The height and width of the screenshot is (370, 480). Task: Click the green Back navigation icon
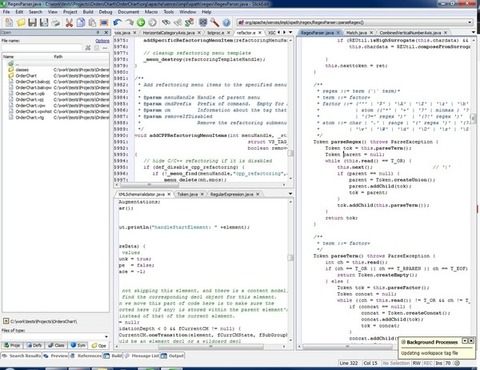141,22
